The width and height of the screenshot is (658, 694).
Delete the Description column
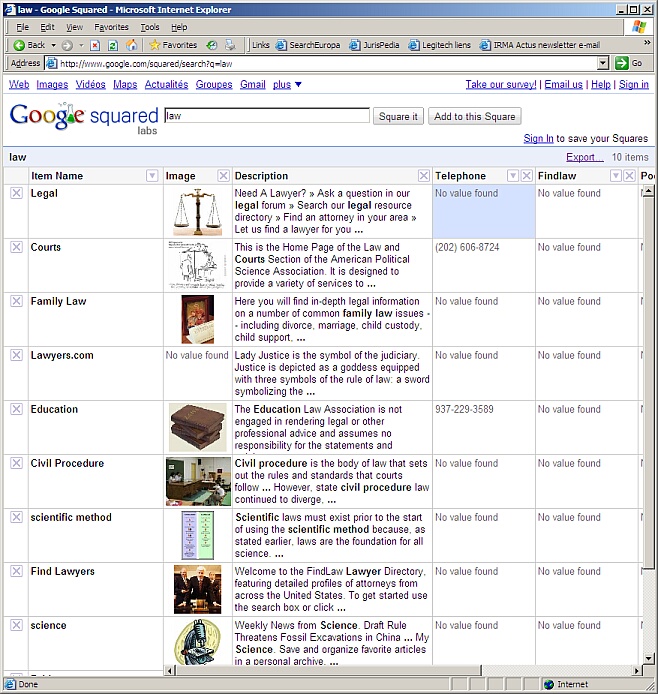[423, 176]
